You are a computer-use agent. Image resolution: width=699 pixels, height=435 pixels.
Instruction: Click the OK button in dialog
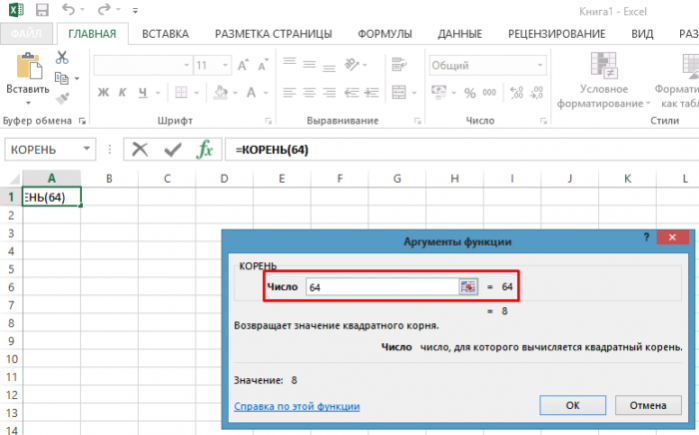[572, 405]
